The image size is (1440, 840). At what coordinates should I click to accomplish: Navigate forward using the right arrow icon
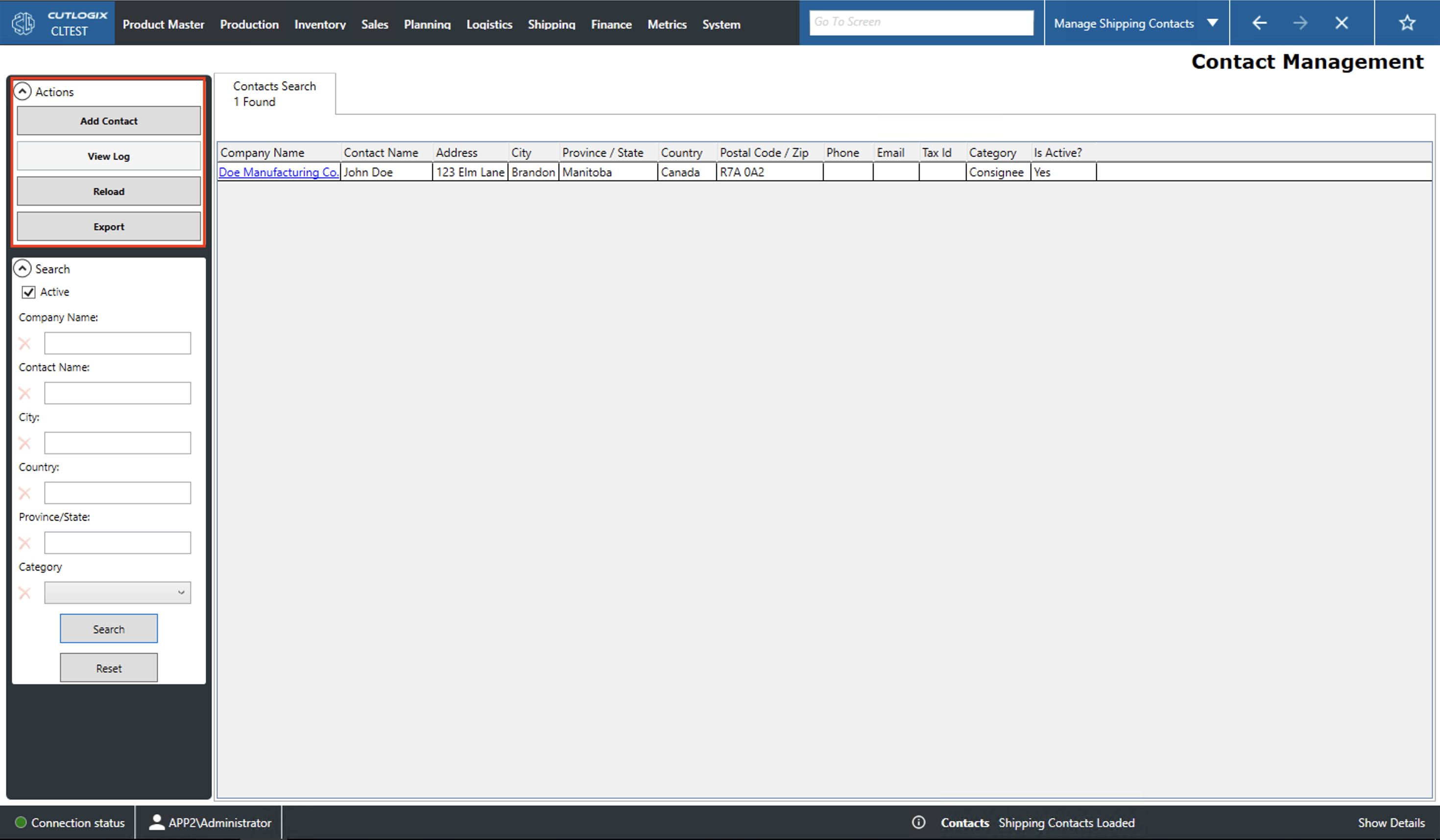tap(1300, 23)
